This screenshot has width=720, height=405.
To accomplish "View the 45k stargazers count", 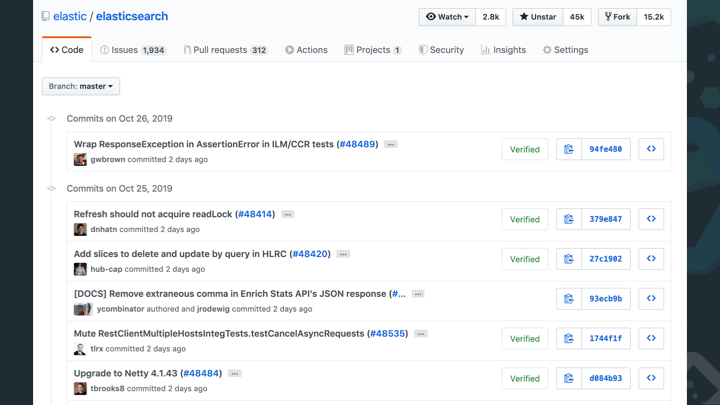I will (x=577, y=17).
